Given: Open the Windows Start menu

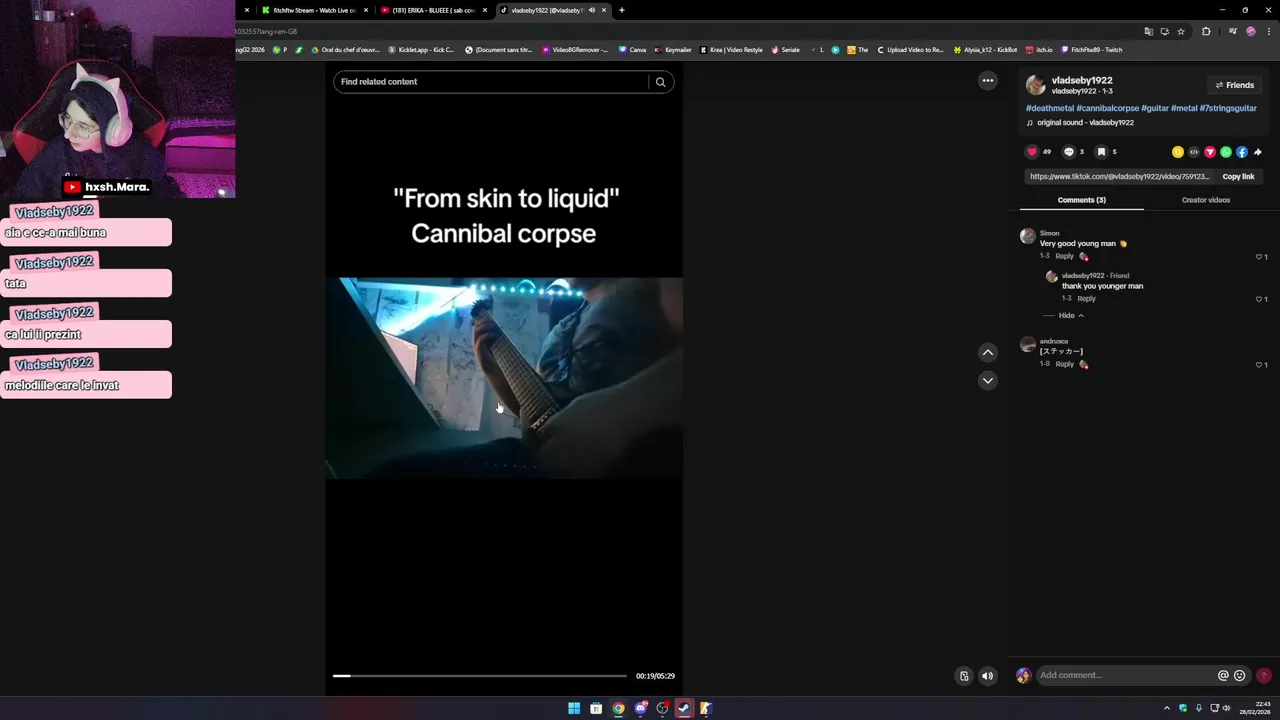Looking at the screenshot, I should click(x=574, y=708).
